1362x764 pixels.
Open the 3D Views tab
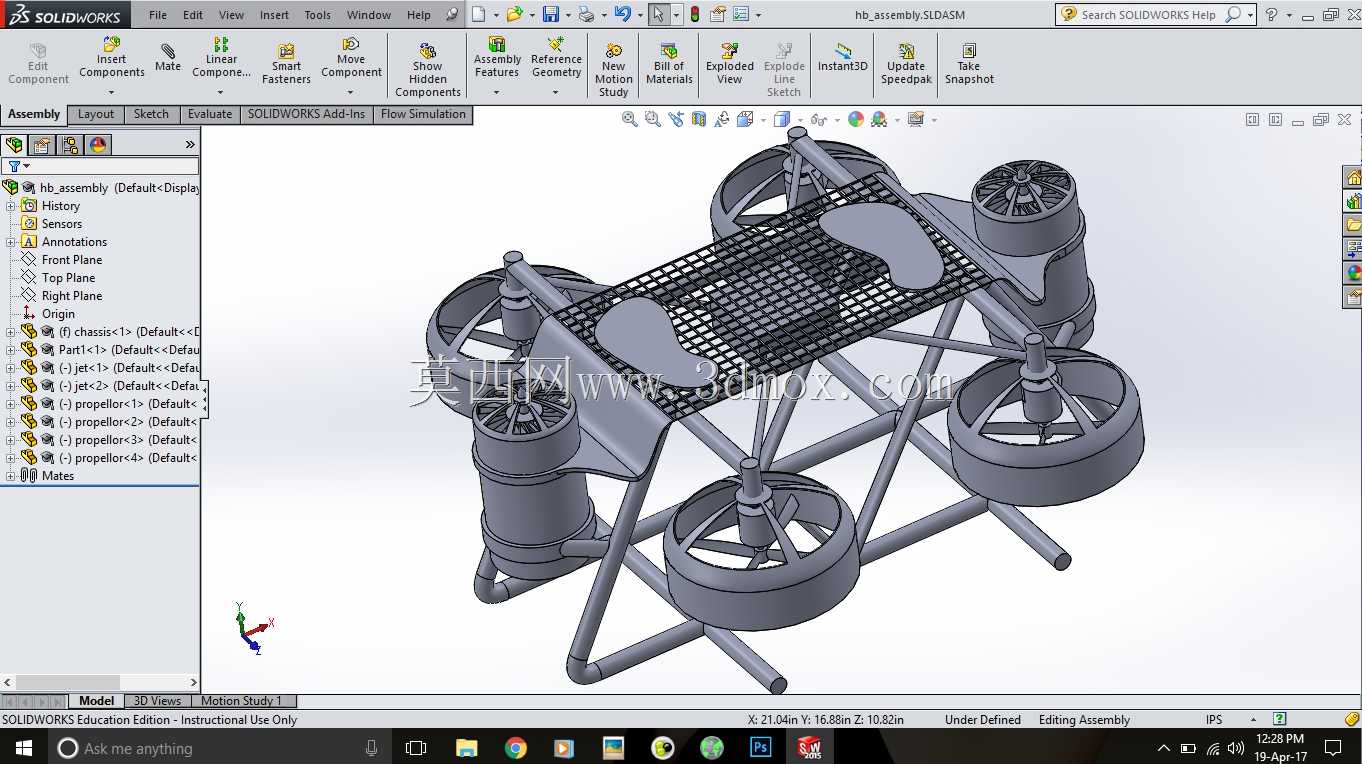tap(158, 701)
